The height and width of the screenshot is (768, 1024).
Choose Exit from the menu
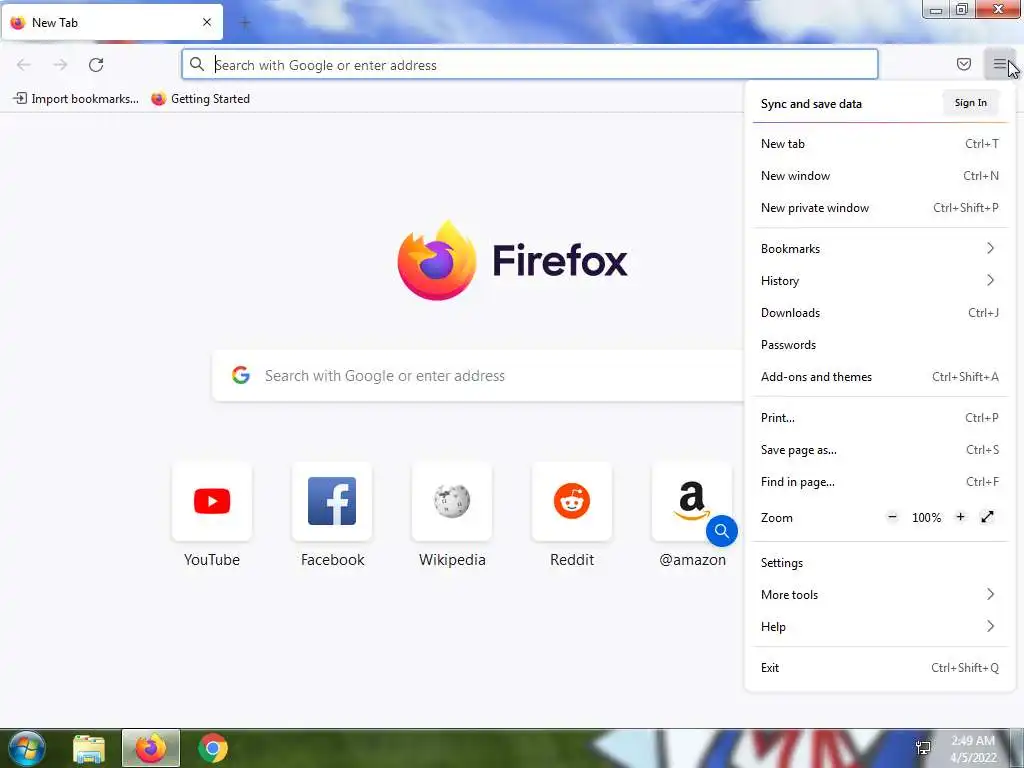pos(880,668)
